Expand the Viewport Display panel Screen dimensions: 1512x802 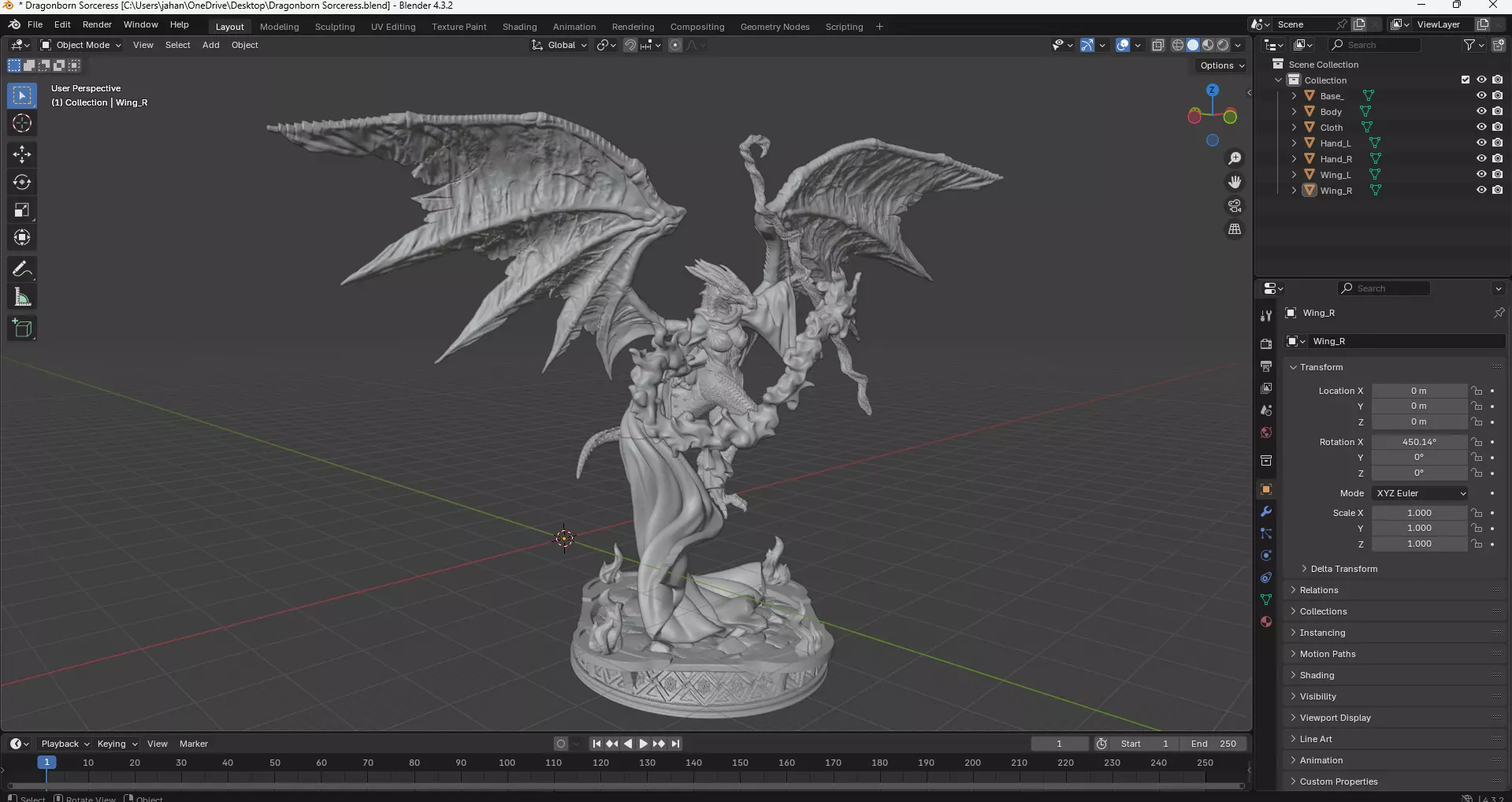[x=1335, y=718]
